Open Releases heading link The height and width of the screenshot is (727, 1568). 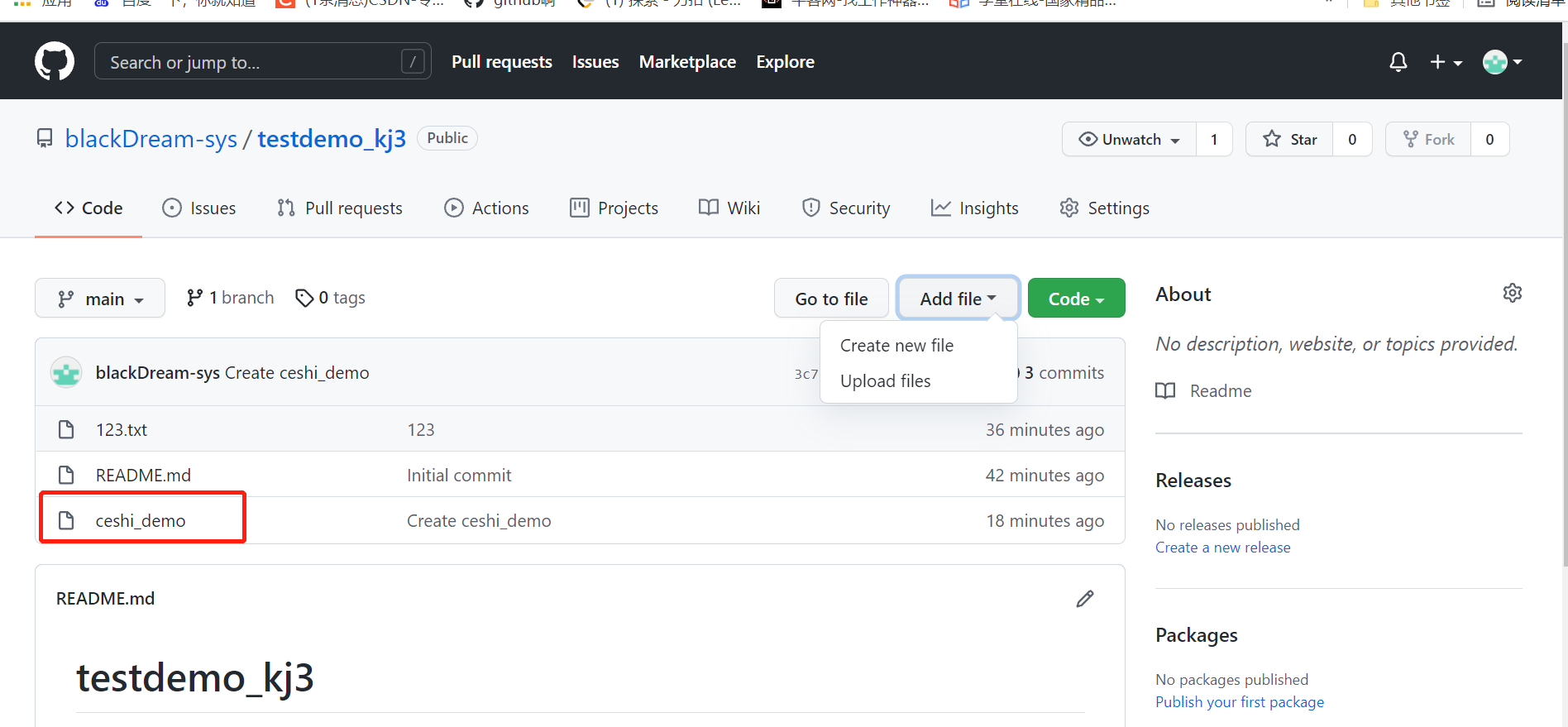coord(1193,481)
